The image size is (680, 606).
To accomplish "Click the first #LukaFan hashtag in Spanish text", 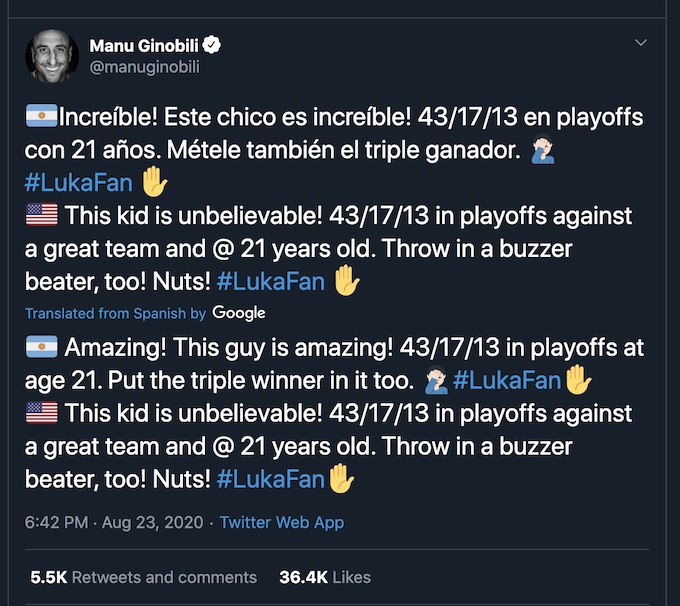I will [x=78, y=183].
